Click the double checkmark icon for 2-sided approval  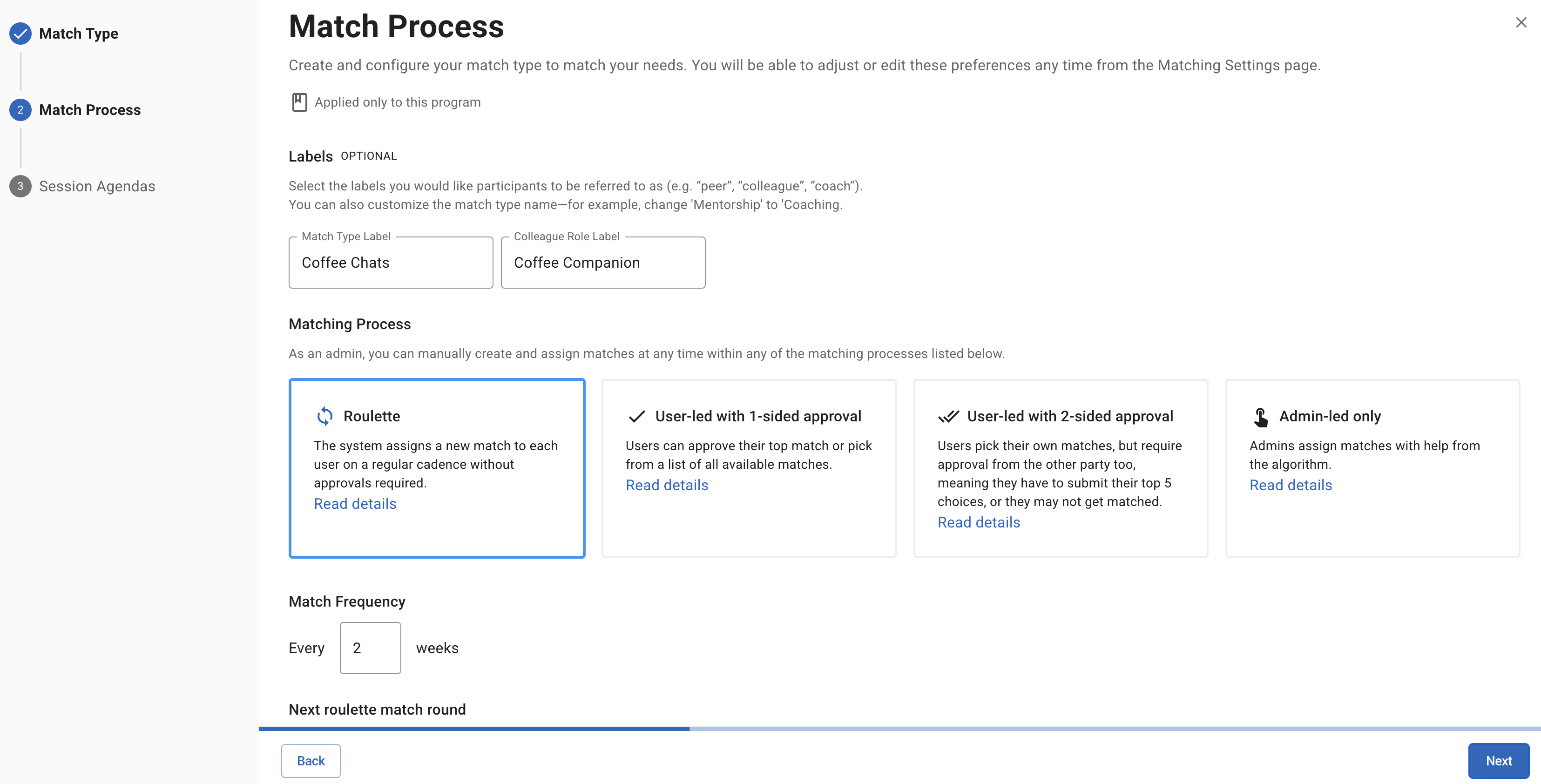click(x=948, y=416)
